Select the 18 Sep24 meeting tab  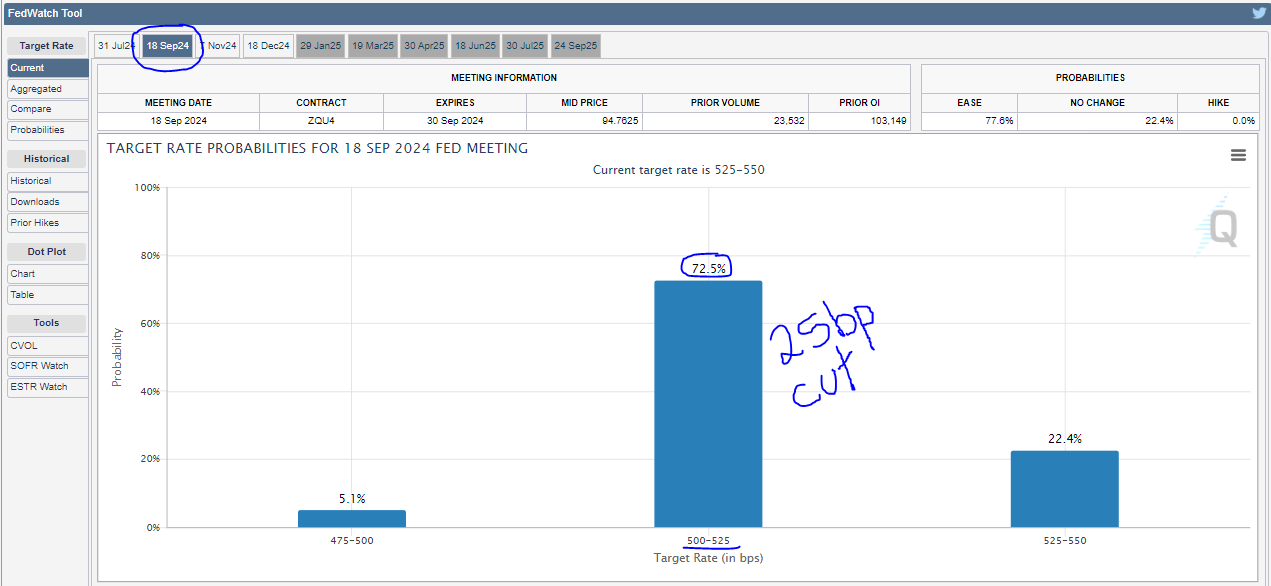167,46
